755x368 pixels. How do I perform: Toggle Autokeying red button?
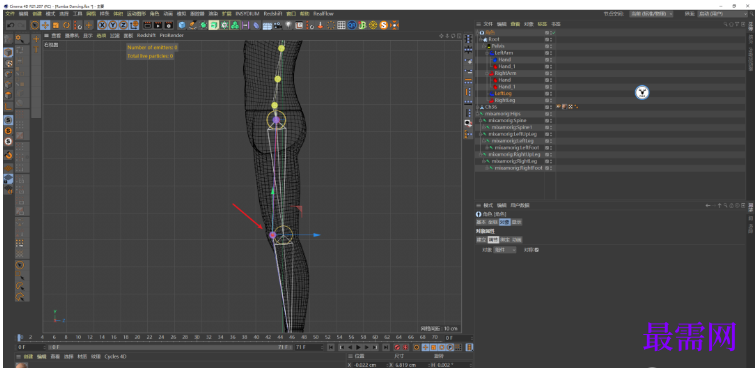coord(405,347)
